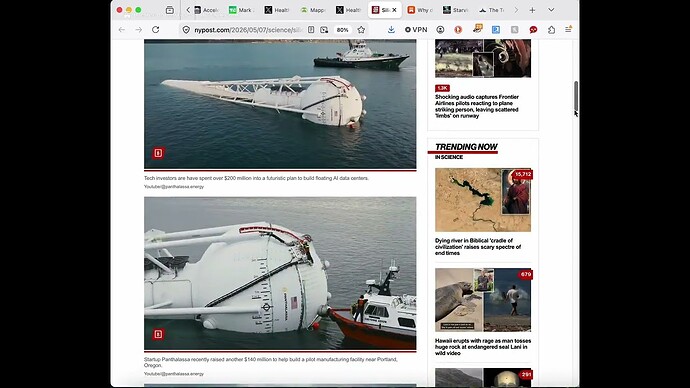Open the Frontier Airlines pilots audio story
This screenshot has height=388, width=690.
coord(477,106)
